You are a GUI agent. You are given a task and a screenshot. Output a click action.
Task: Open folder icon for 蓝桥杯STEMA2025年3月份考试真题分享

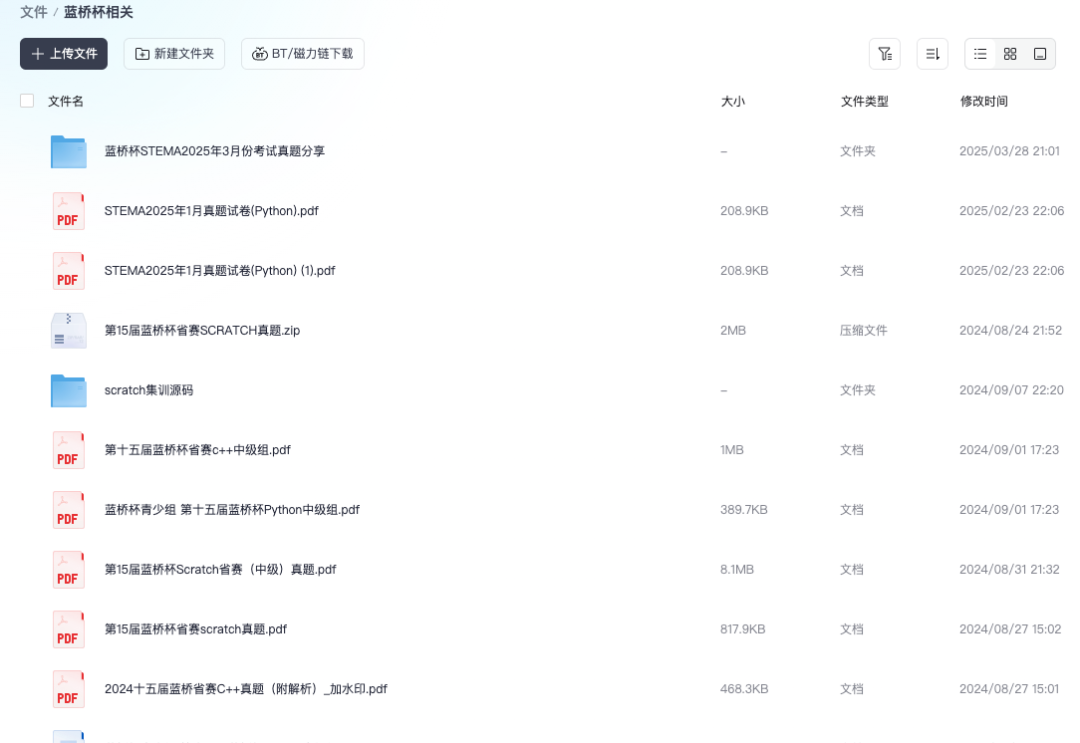68,151
